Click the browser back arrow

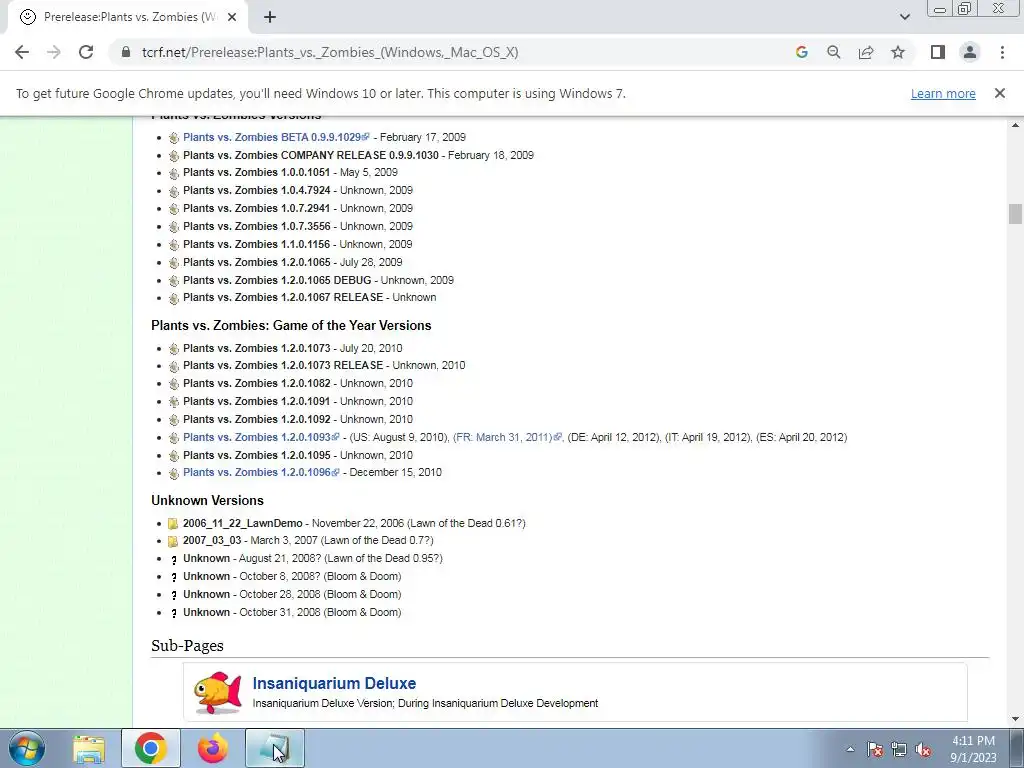point(22,52)
